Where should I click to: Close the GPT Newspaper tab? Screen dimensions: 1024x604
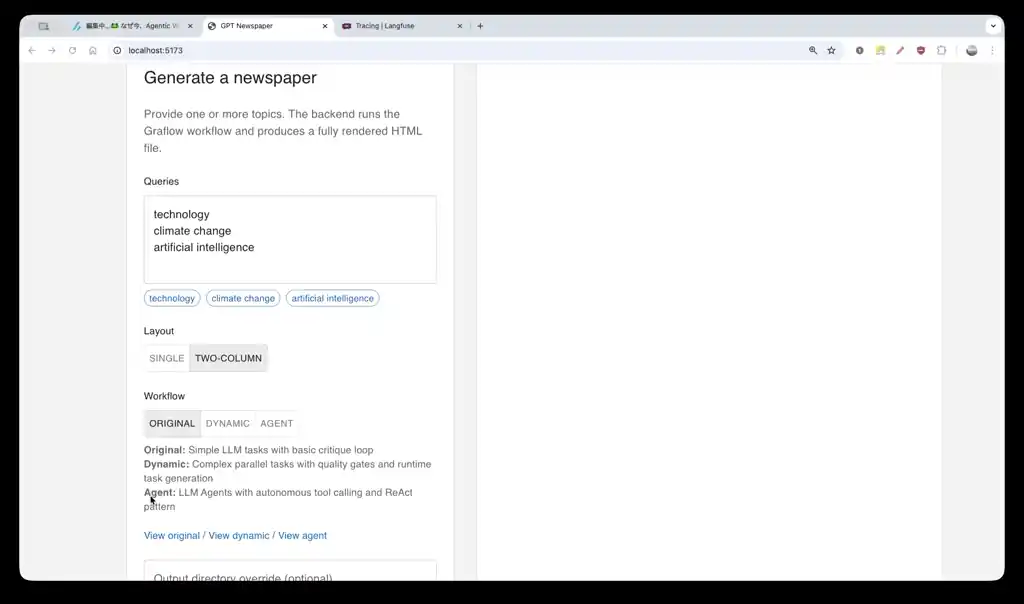325,26
